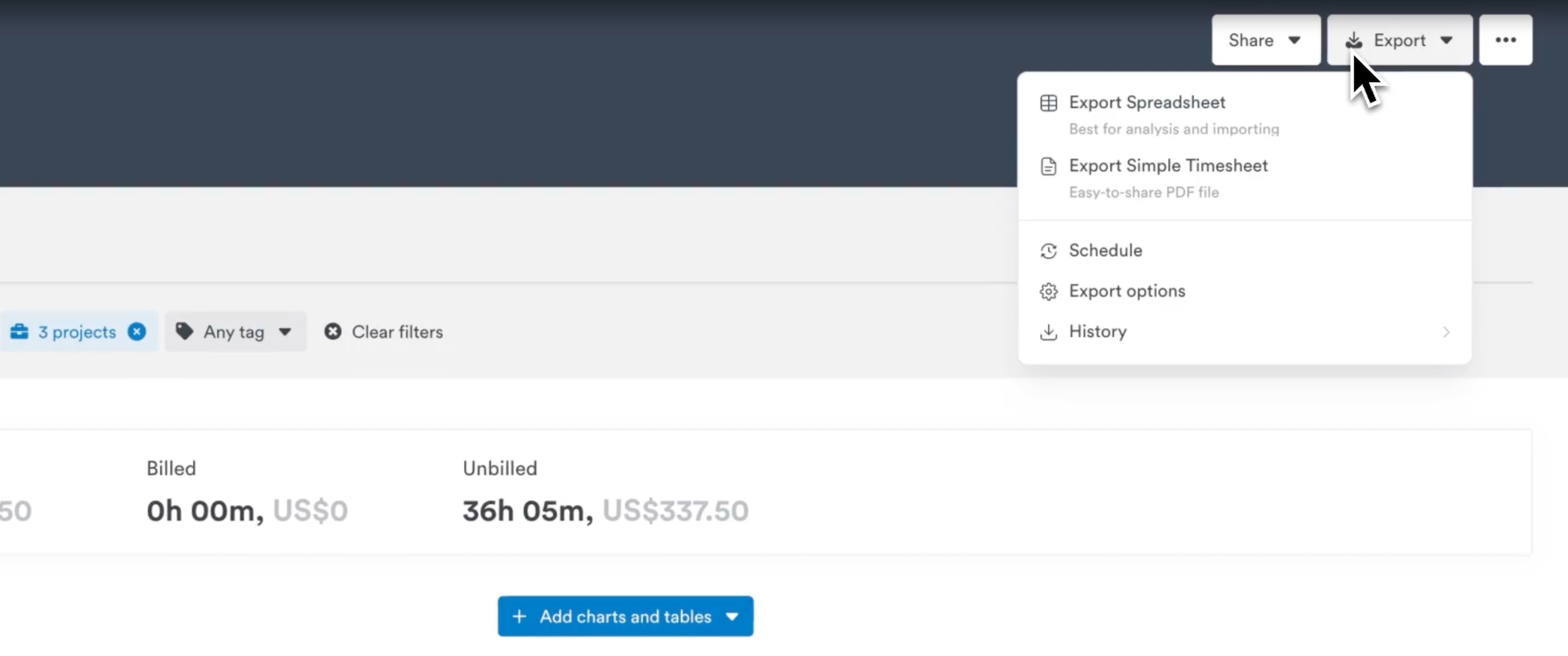This screenshot has width=1568, height=656.
Task: Click the Schedule clock icon
Action: point(1048,251)
